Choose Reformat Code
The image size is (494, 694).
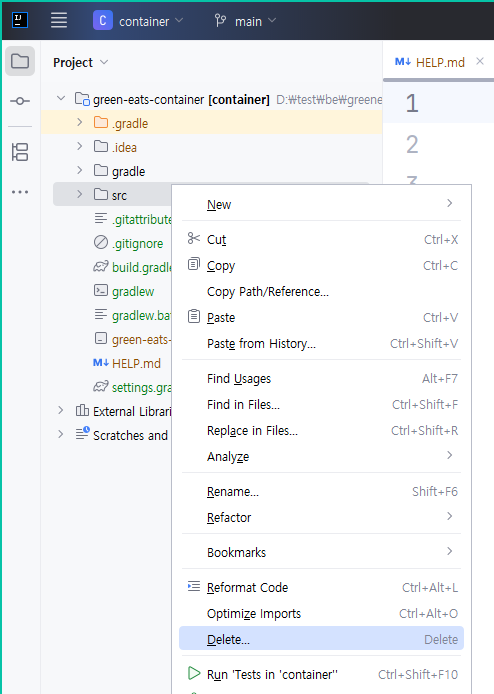coord(321,587)
